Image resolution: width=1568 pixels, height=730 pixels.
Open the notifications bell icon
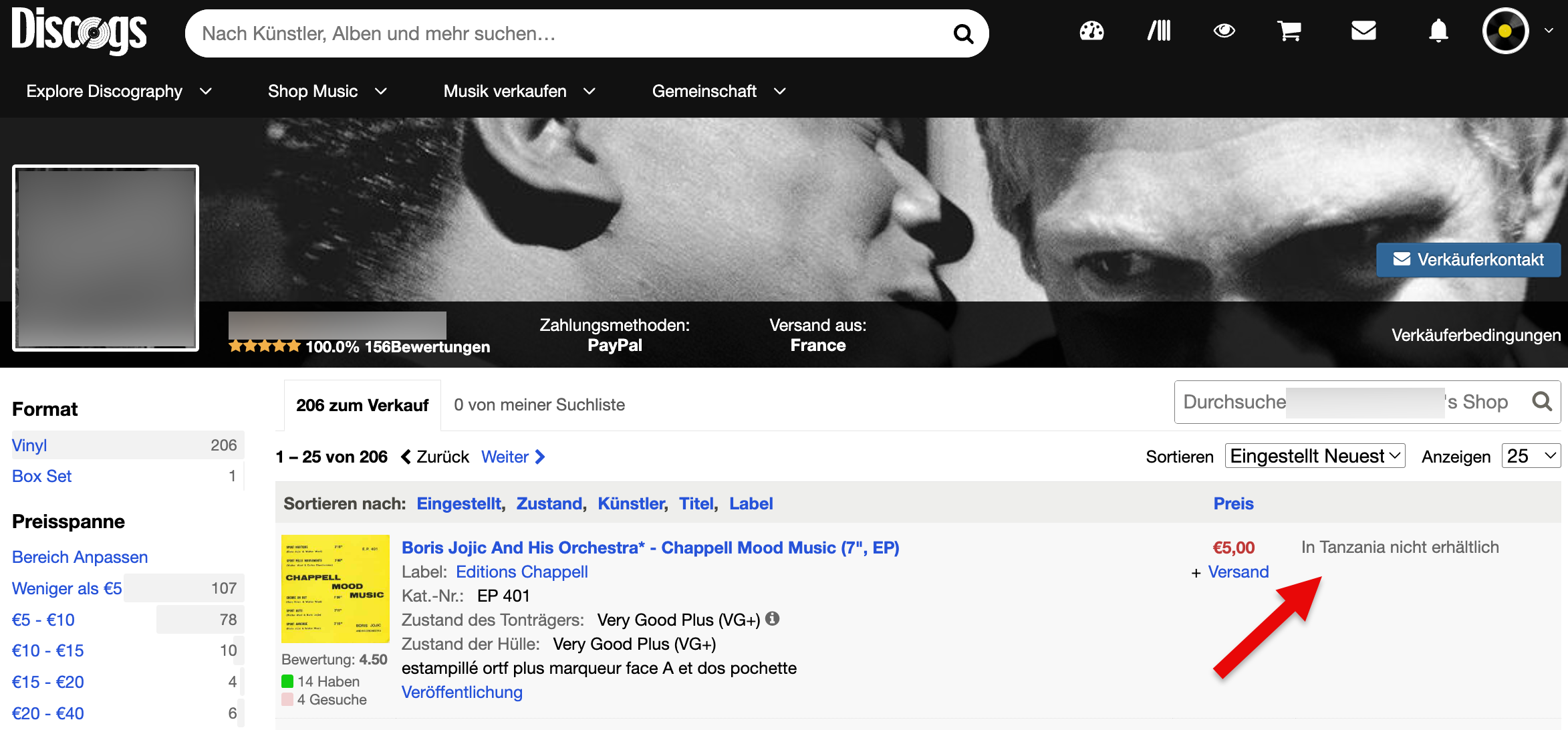[x=1438, y=31]
